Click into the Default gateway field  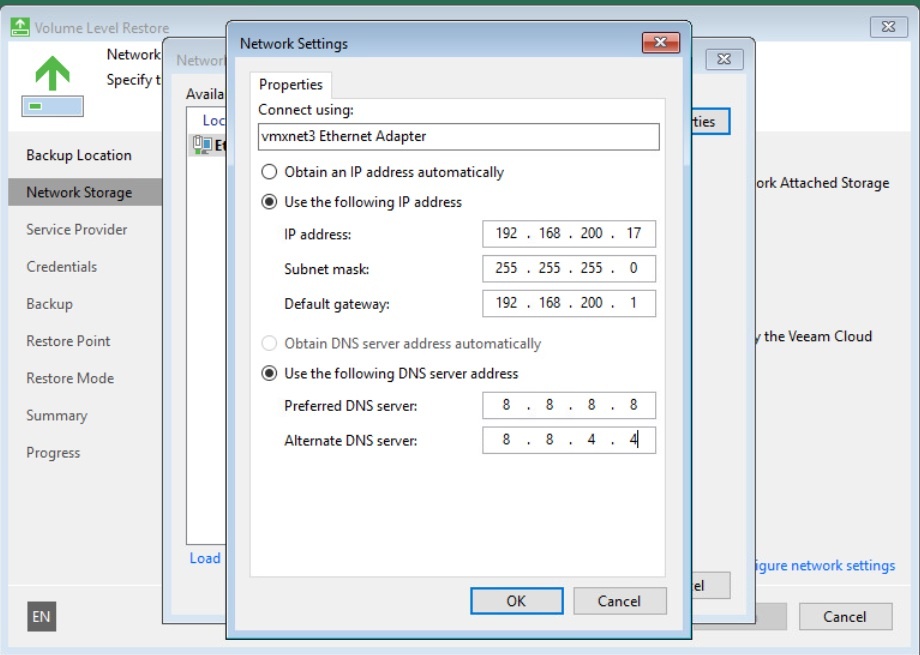click(568, 303)
